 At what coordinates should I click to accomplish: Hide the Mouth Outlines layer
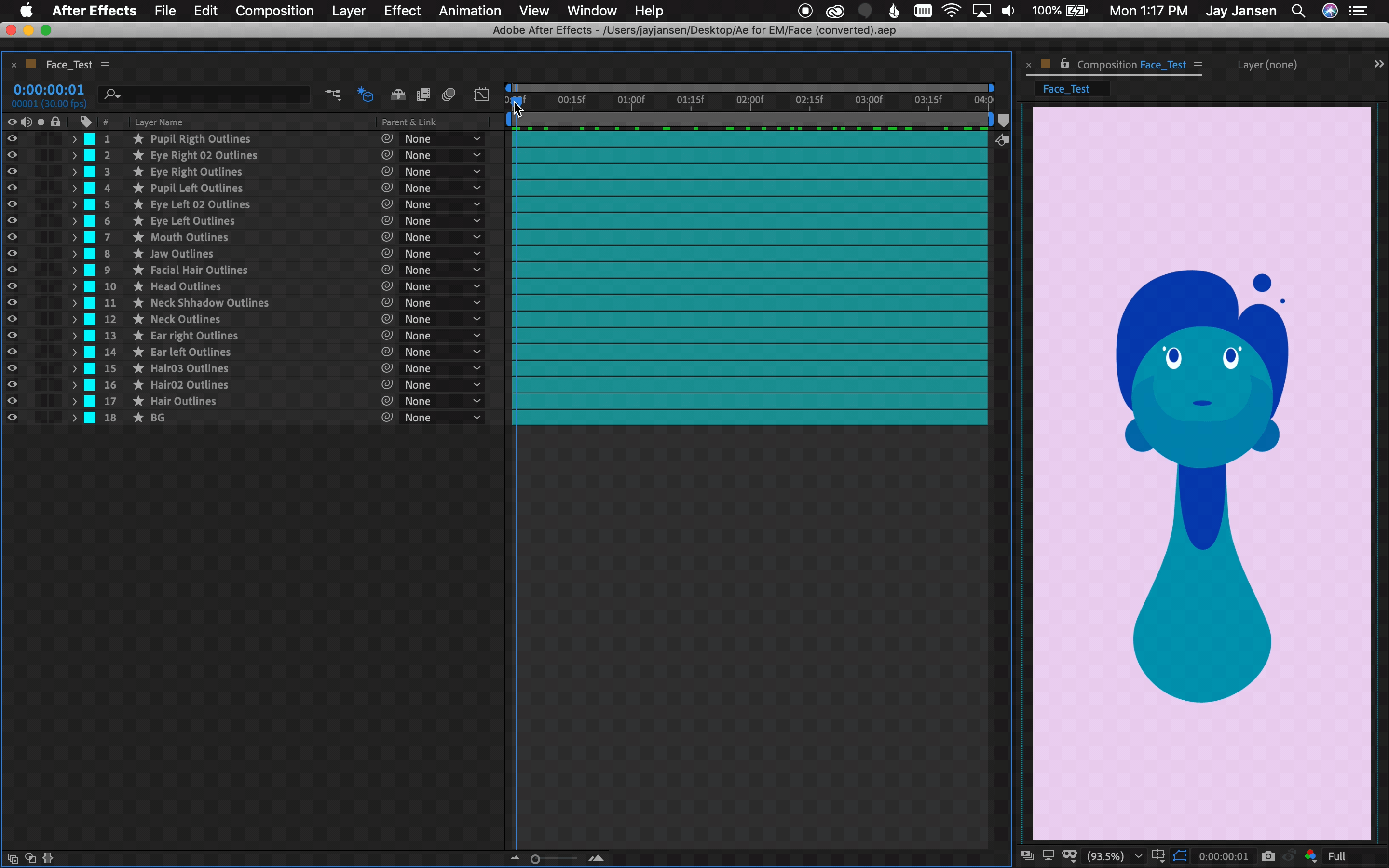(x=12, y=237)
